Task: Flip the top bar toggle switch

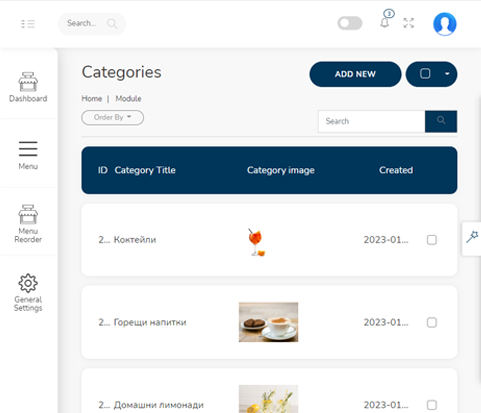Action: click(350, 23)
